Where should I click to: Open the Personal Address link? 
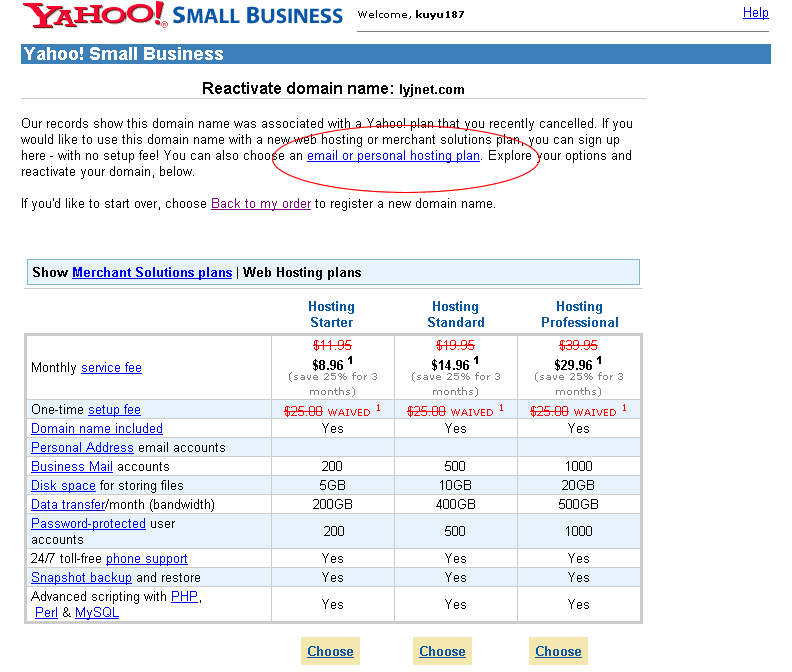[x=82, y=448]
